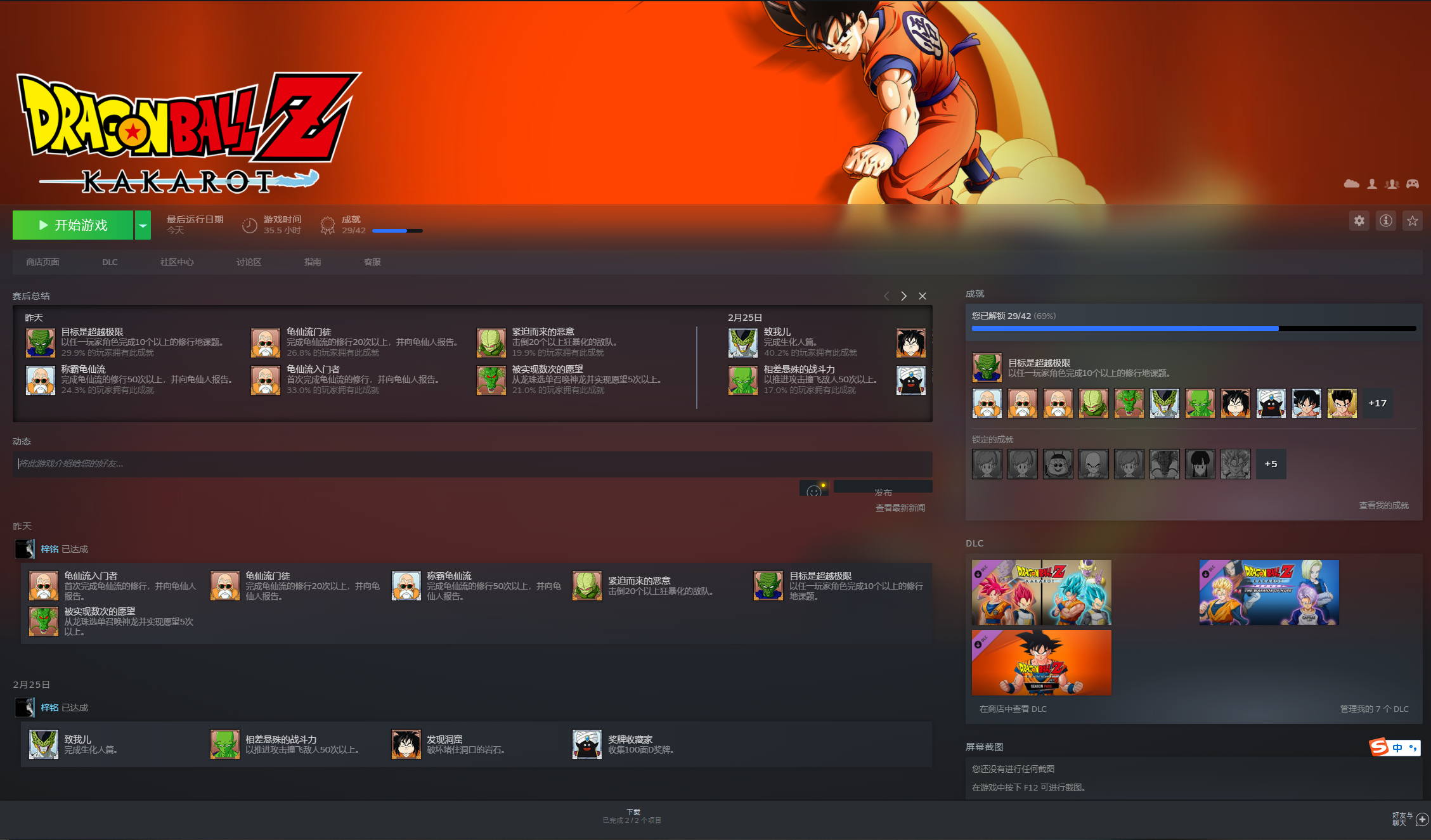This screenshot has height=840, width=1431.
Task: Click 梓铭 username under 昨天
Action: pos(49,549)
